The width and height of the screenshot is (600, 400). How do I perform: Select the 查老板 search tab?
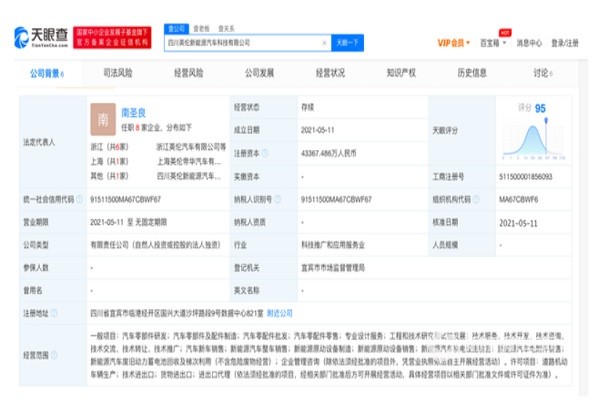(201, 29)
